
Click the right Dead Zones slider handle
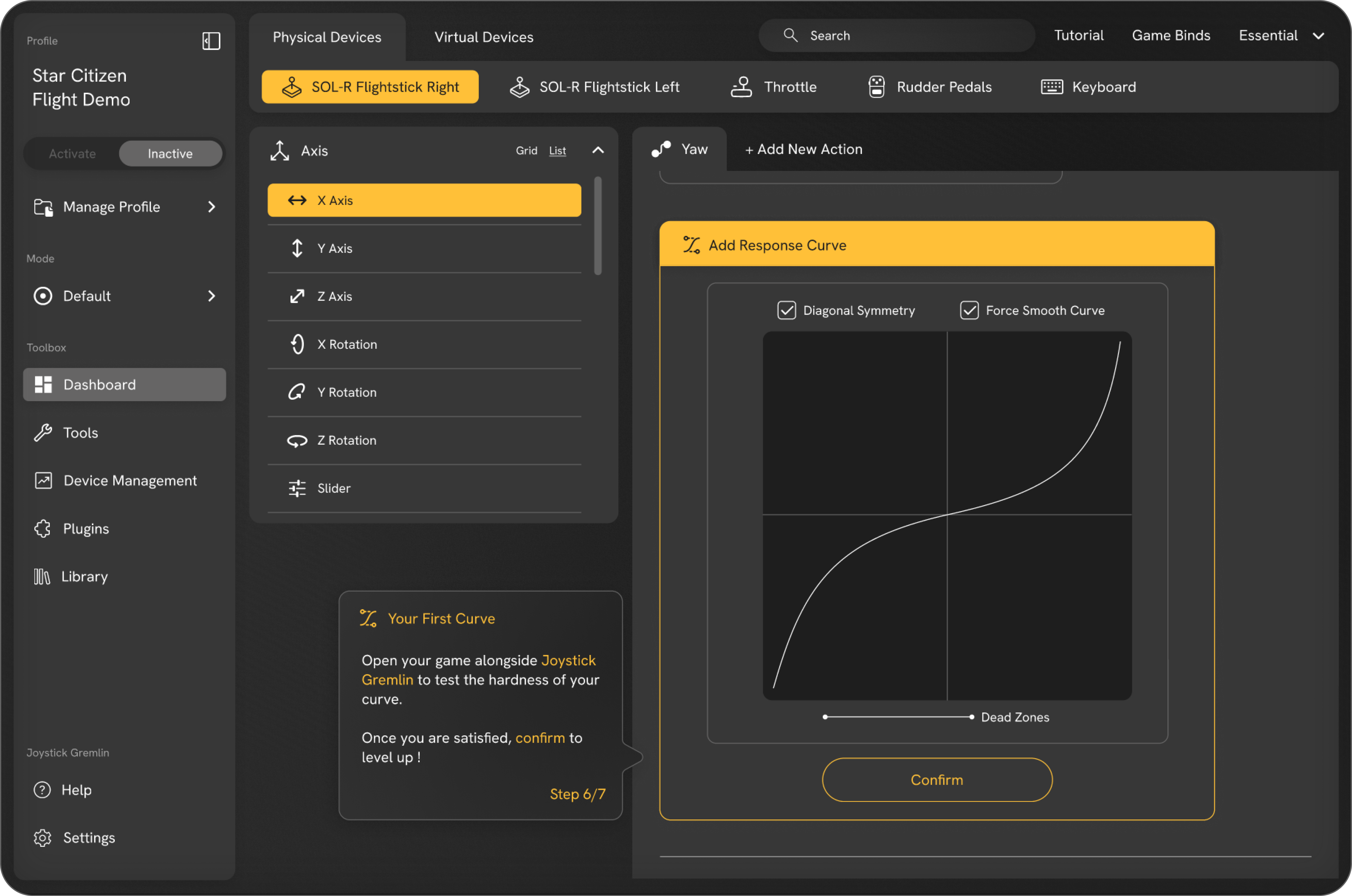pyautogui.click(x=972, y=717)
